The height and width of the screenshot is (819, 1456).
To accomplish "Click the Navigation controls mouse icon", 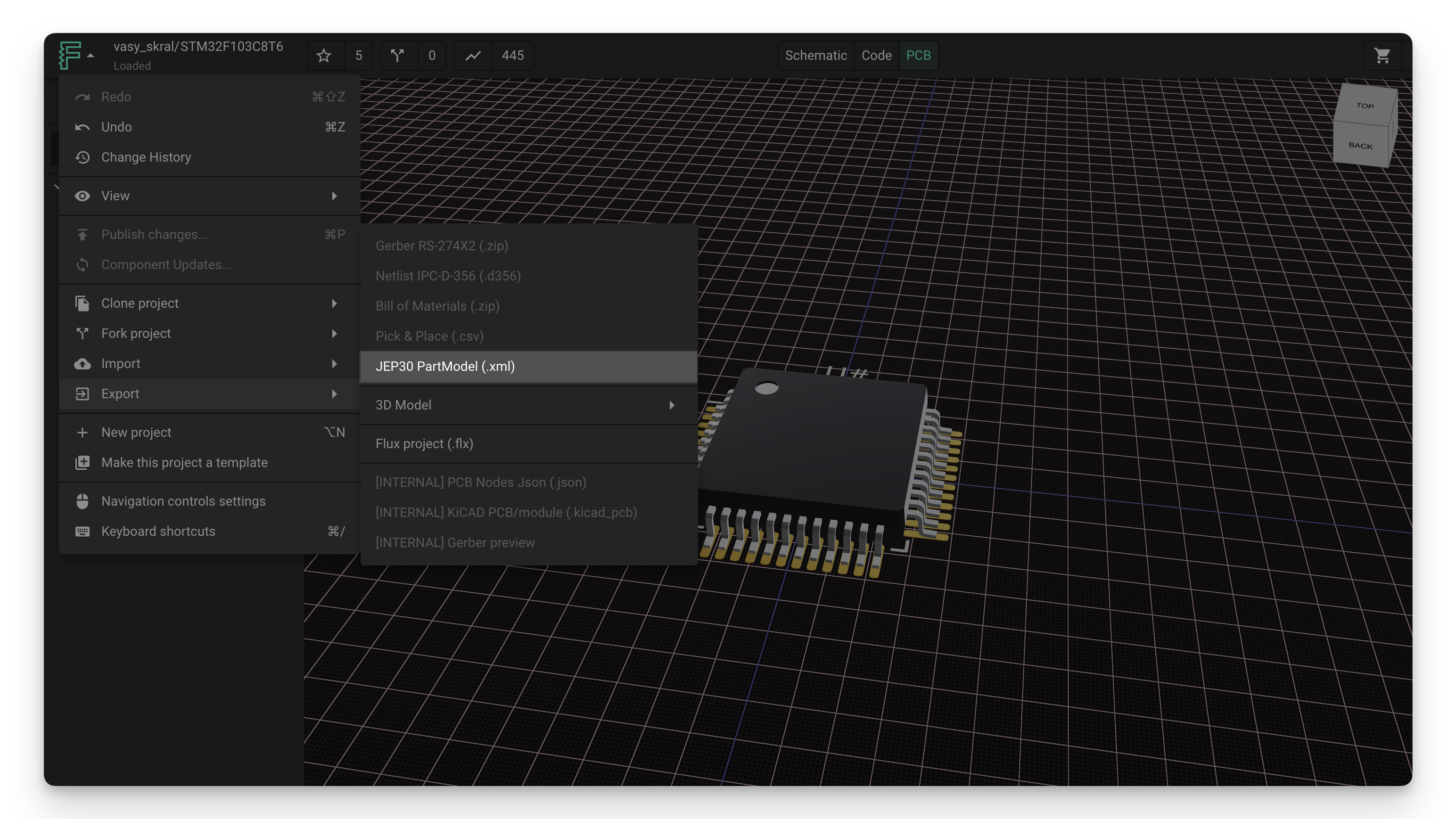I will (82, 501).
